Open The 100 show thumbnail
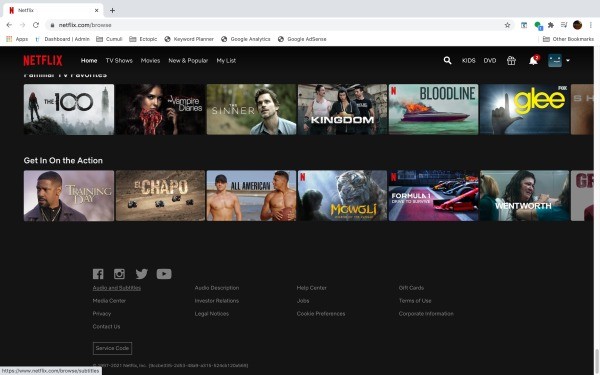The image size is (600, 375). [x=69, y=109]
